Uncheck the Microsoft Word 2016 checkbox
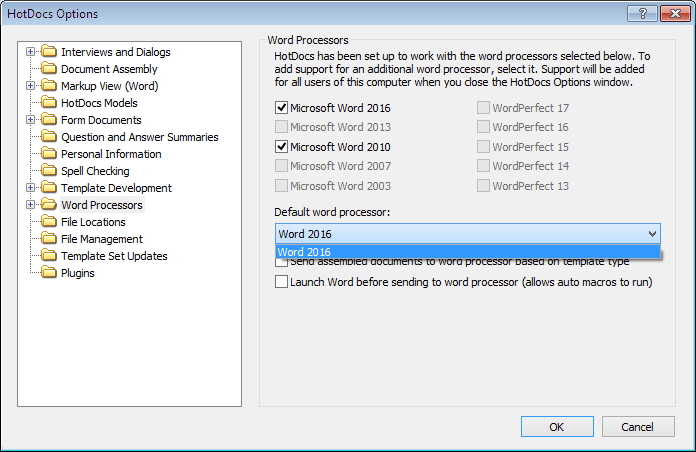This screenshot has height=452, width=696. (282, 108)
